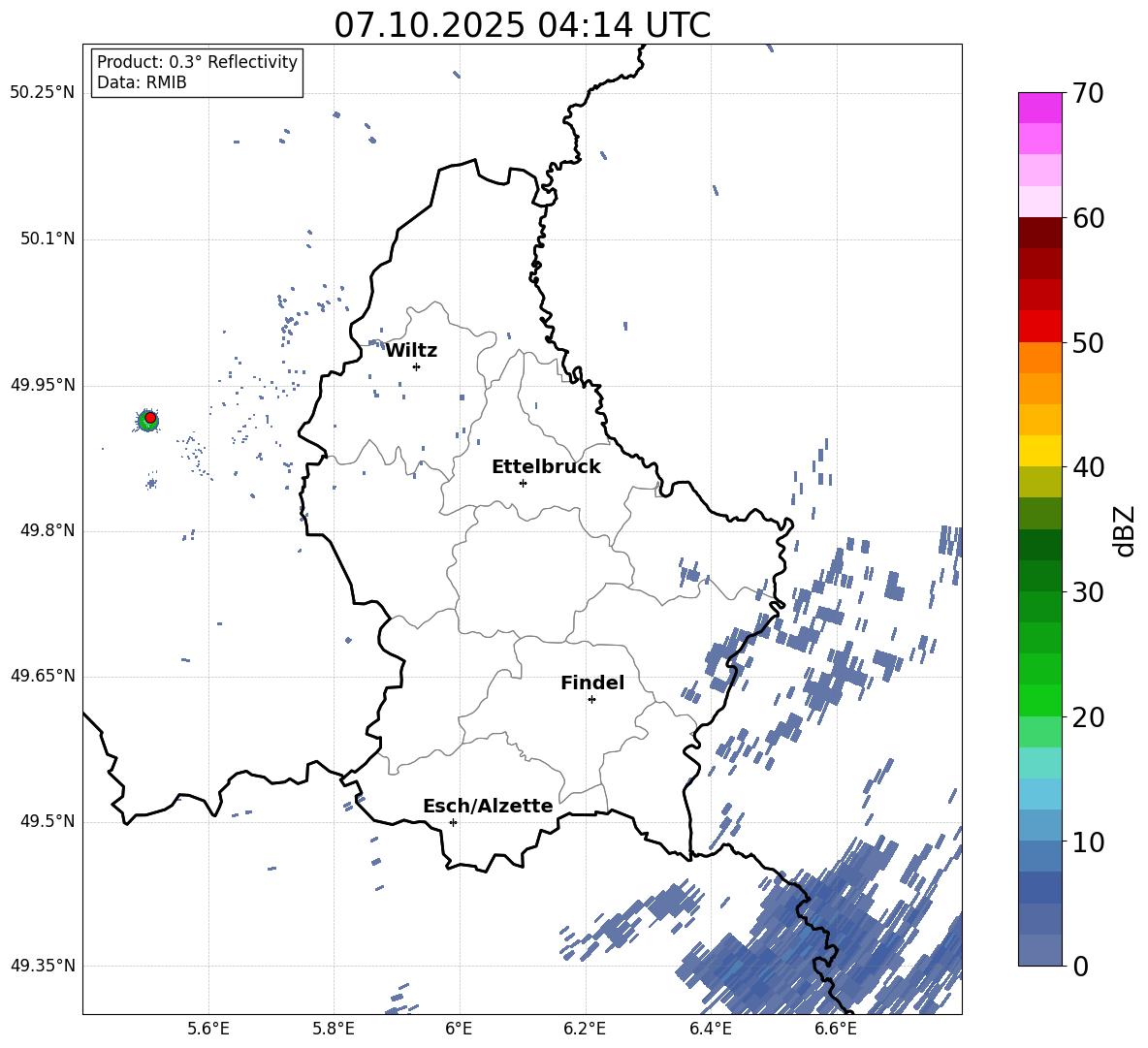Click the Findel city label
The height and width of the screenshot is (1048, 1148).
point(592,683)
